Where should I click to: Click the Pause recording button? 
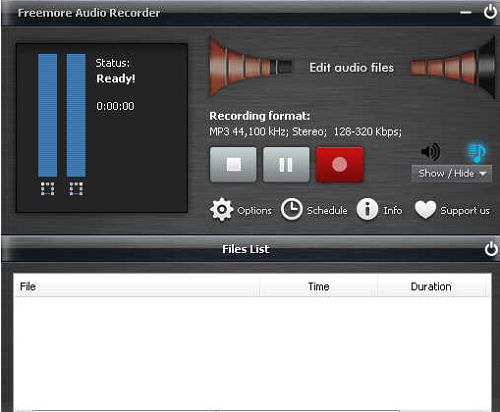[x=286, y=165]
